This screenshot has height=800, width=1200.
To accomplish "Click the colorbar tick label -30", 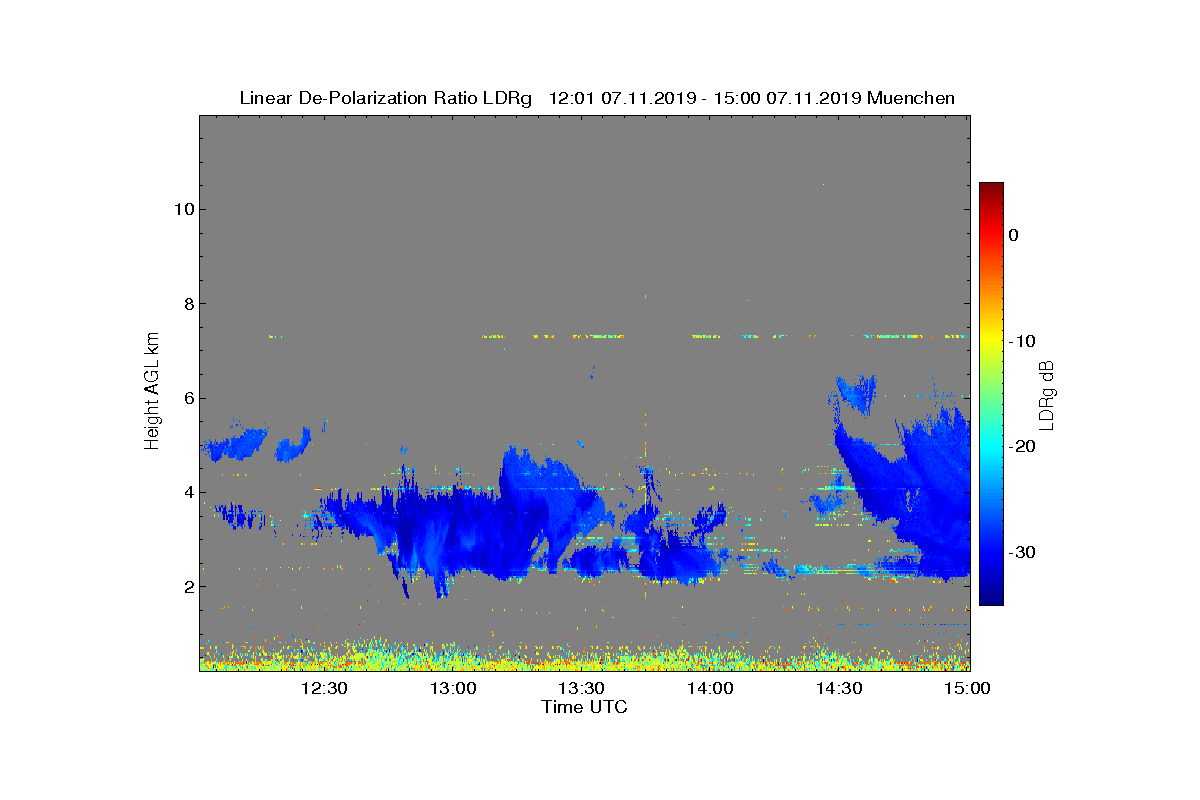I will (x=1020, y=553).
